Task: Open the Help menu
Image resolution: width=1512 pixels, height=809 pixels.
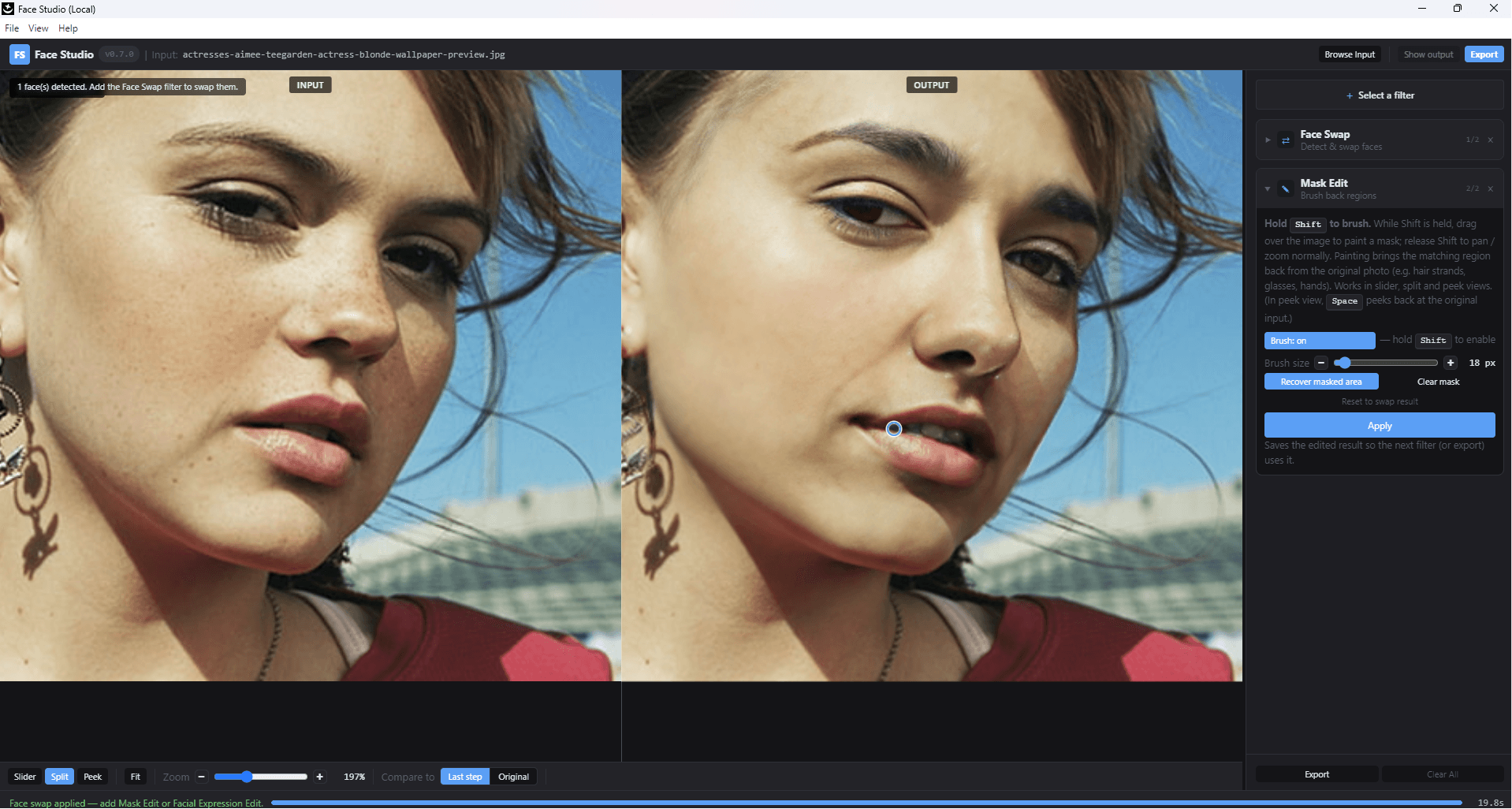Action: (69, 28)
